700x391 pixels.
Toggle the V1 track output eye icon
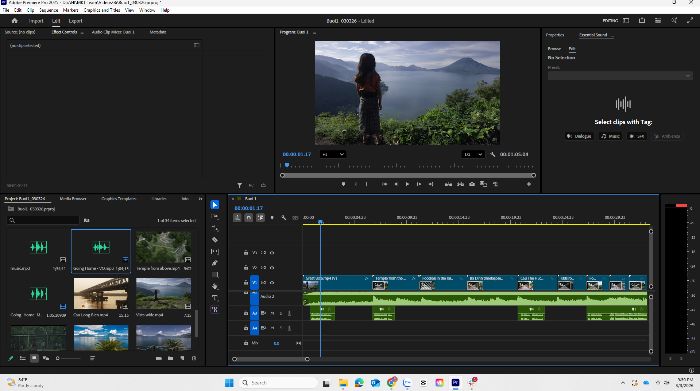[272, 283]
